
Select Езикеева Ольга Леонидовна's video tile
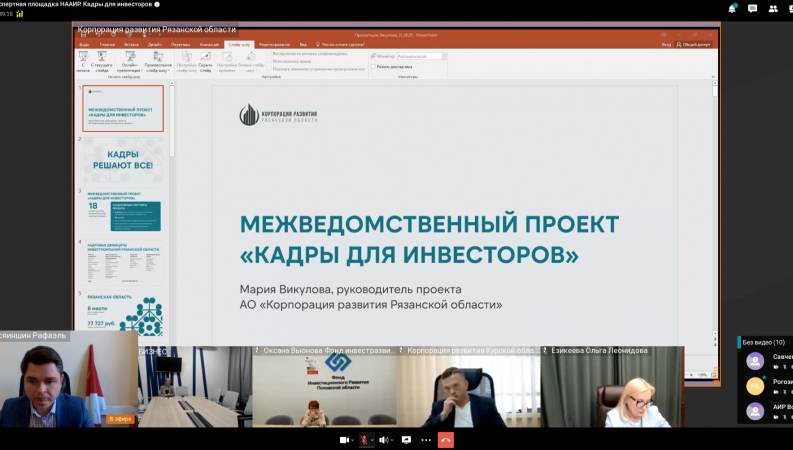[612, 387]
